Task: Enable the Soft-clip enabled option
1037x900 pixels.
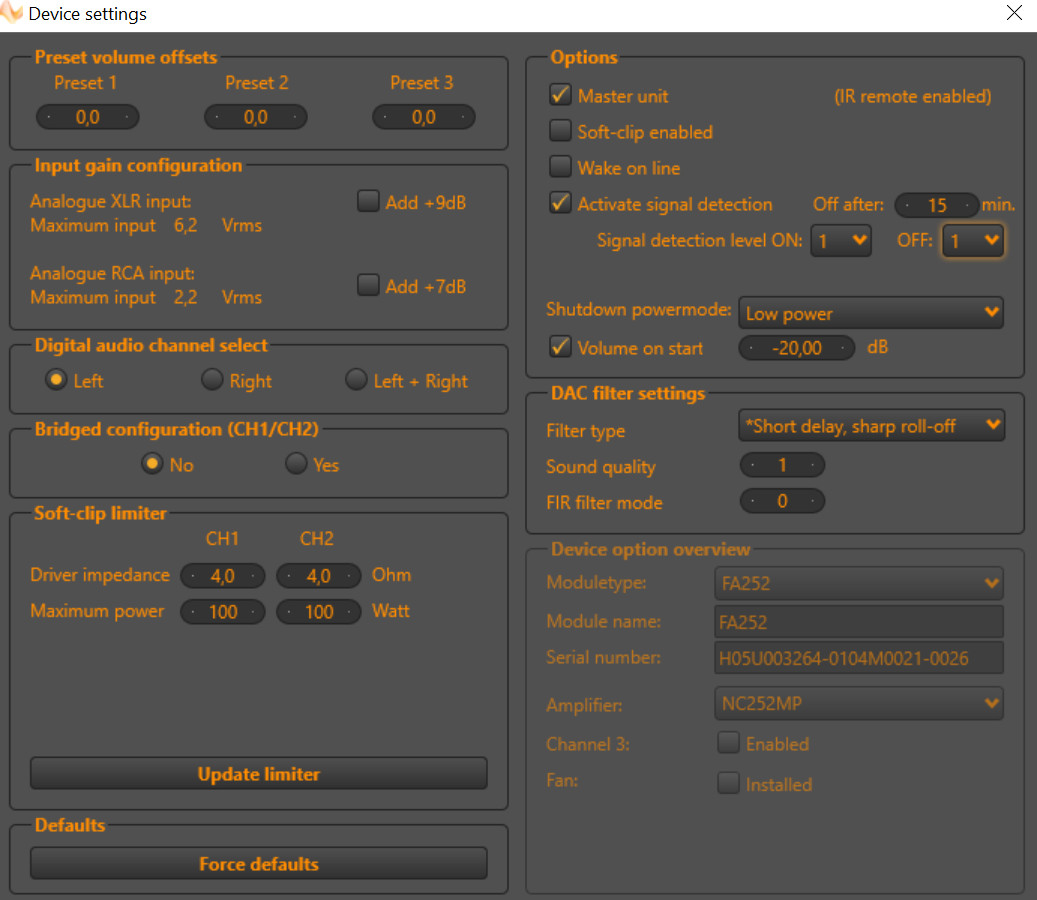Action: click(x=560, y=130)
